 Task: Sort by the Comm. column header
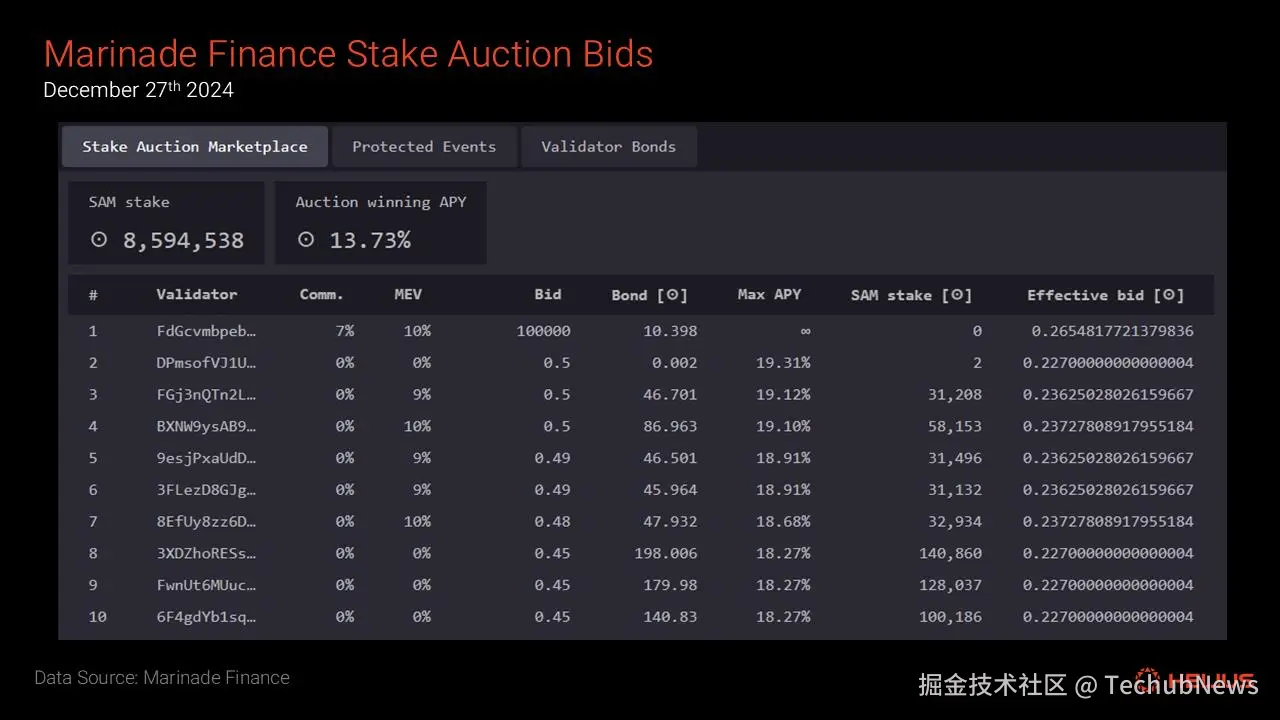point(321,295)
